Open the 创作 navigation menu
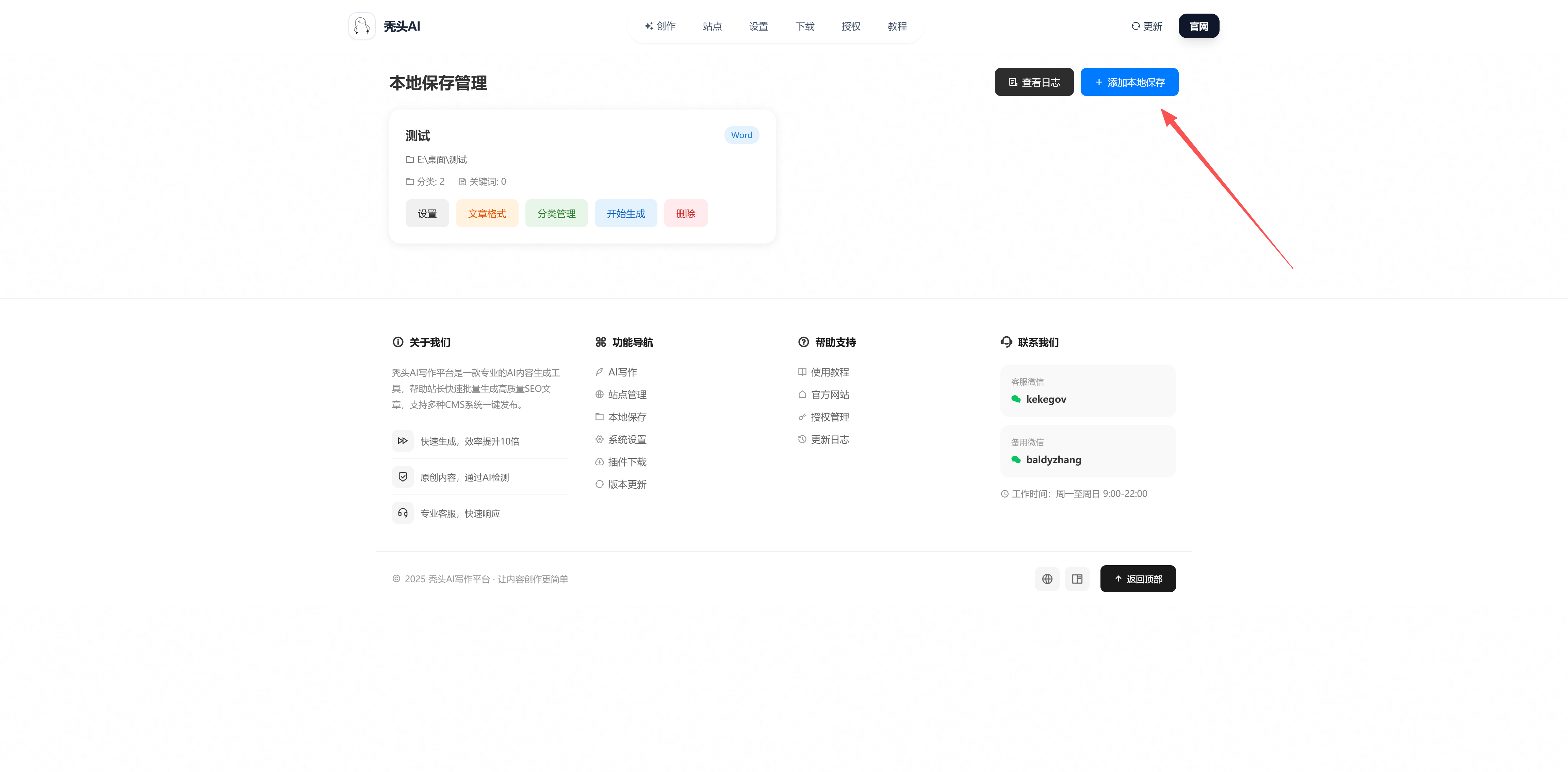1568x772 pixels. tap(660, 26)
